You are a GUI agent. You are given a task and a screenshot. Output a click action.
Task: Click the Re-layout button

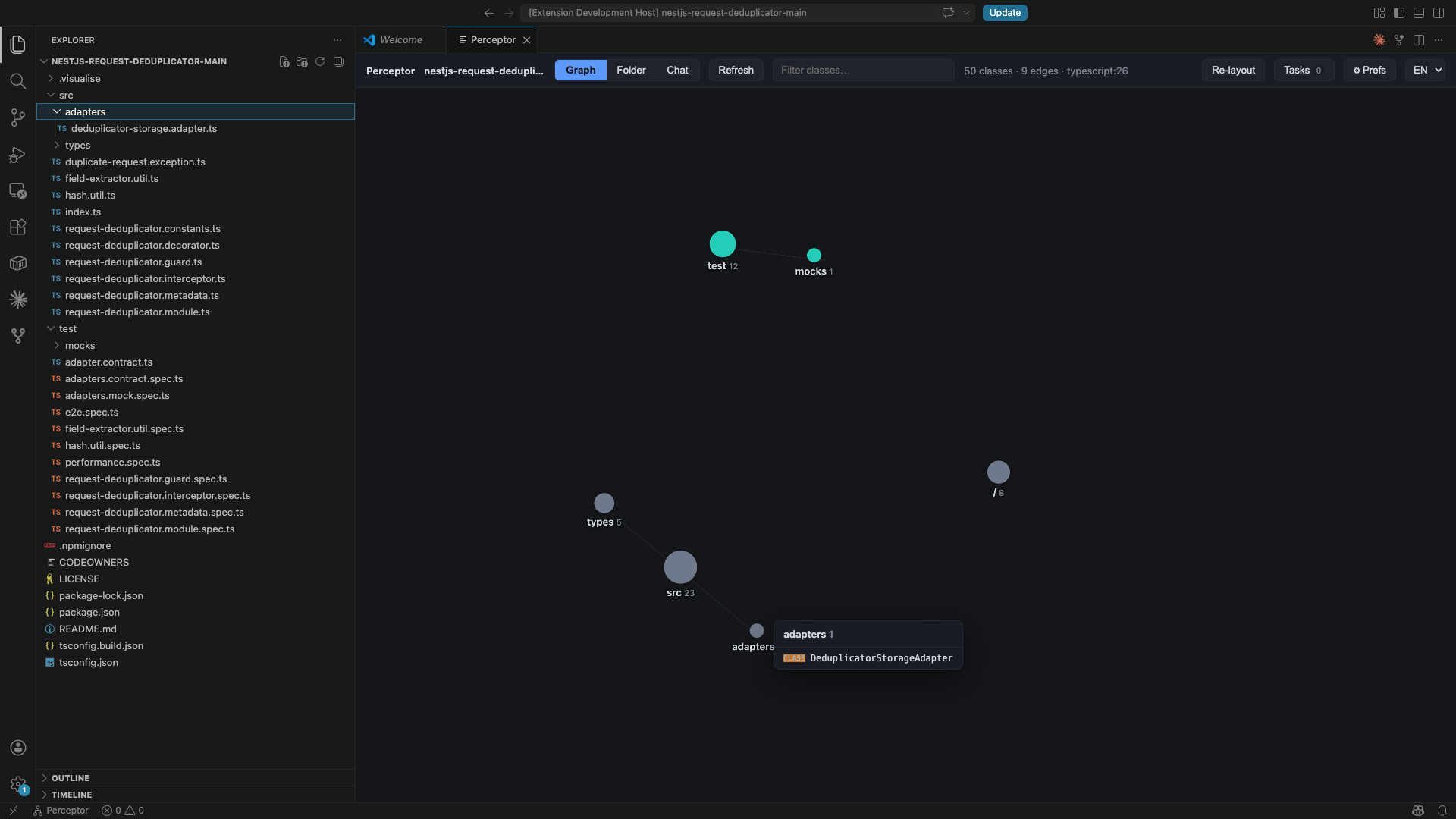click(x=1233, y=71)
